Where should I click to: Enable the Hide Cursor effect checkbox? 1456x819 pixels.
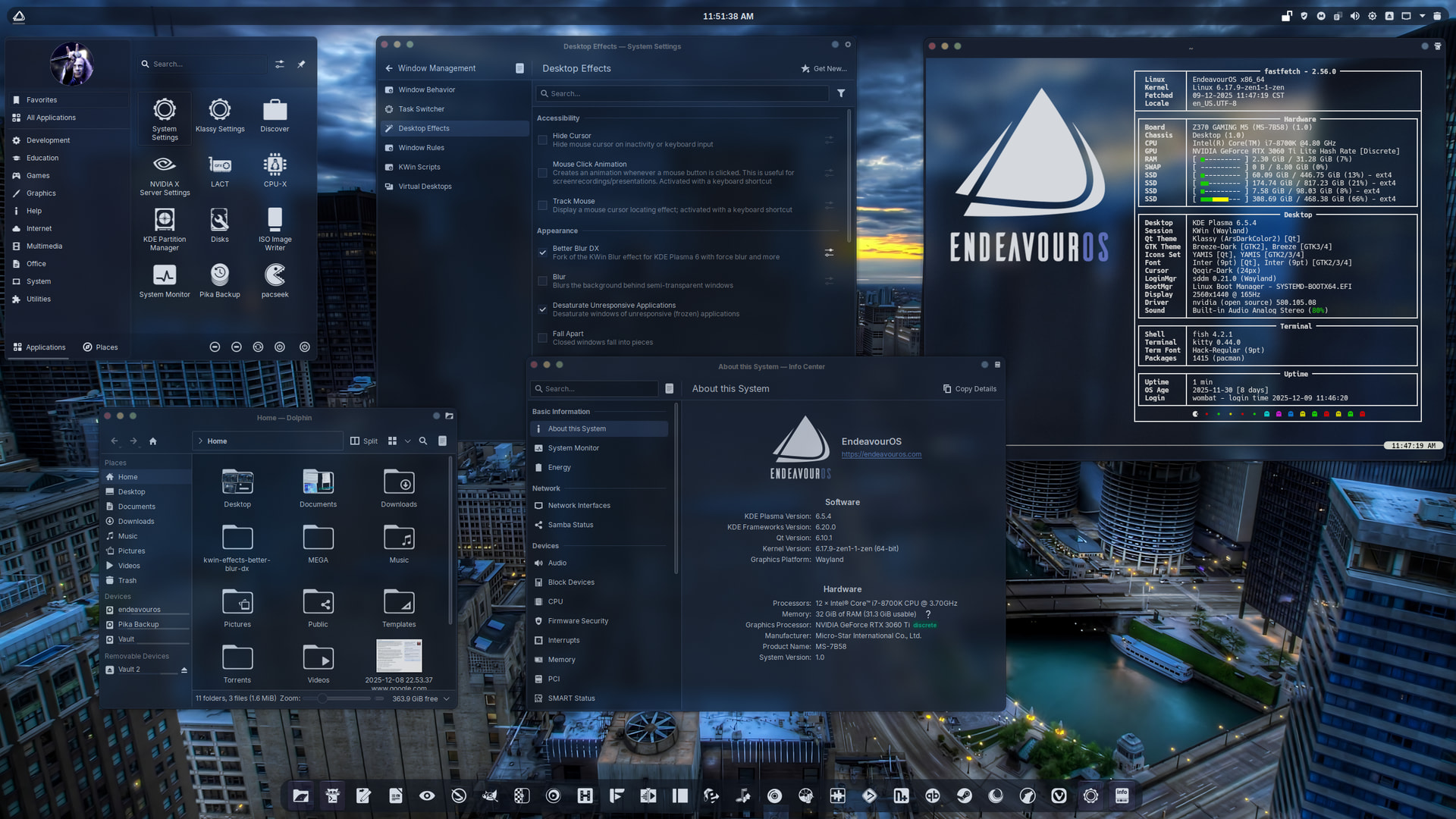click(x=542, y=140)
